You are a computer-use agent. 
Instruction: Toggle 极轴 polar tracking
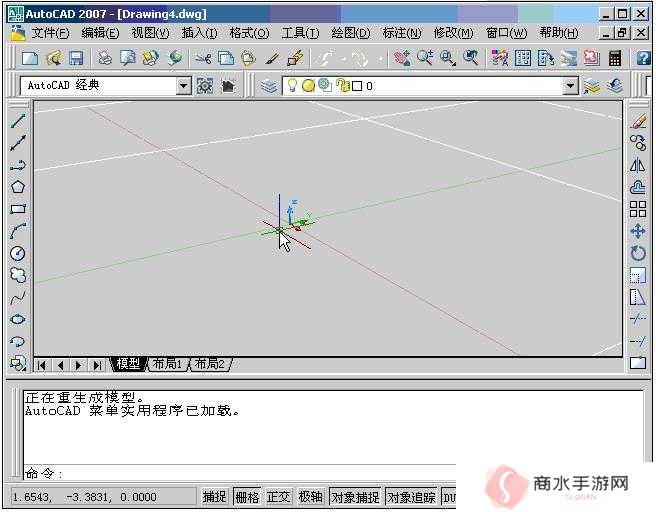coord(310,497)
